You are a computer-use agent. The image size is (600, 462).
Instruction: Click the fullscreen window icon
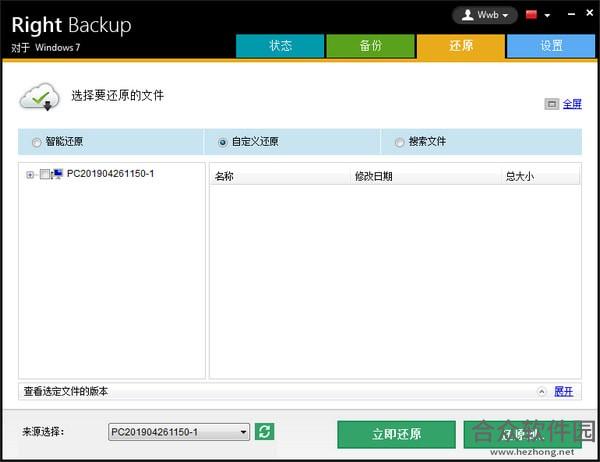[x=551, y=104]
